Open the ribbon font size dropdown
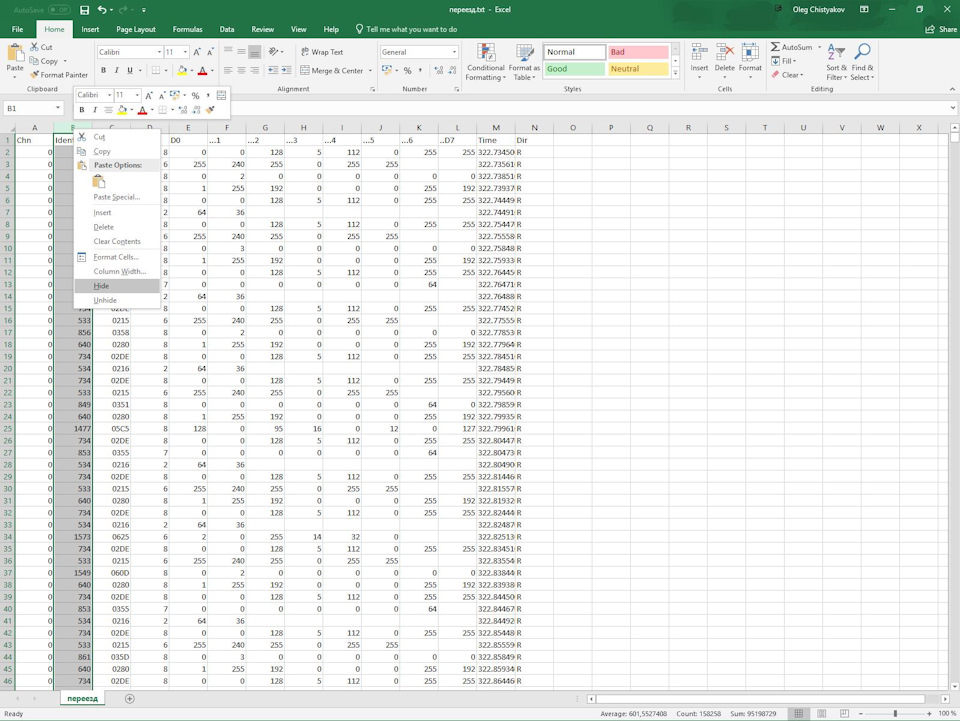The height and width of the screenshot is (721, 960). (x=185, y=52)
